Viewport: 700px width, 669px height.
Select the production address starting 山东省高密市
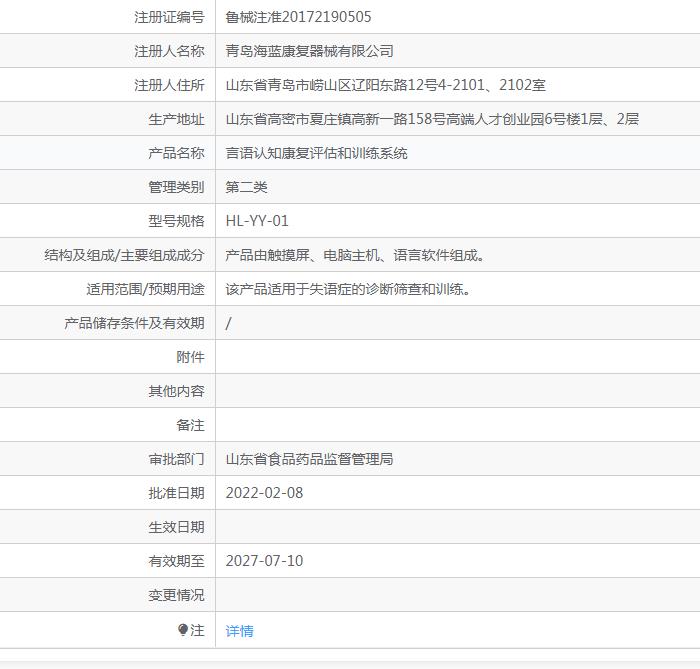432,119
